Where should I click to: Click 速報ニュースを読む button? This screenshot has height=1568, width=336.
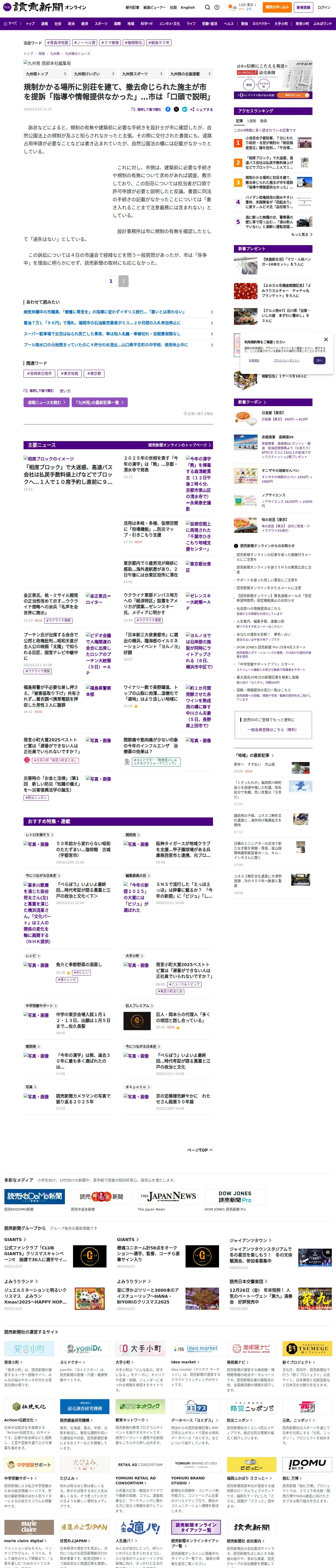[x=46, y=402]
